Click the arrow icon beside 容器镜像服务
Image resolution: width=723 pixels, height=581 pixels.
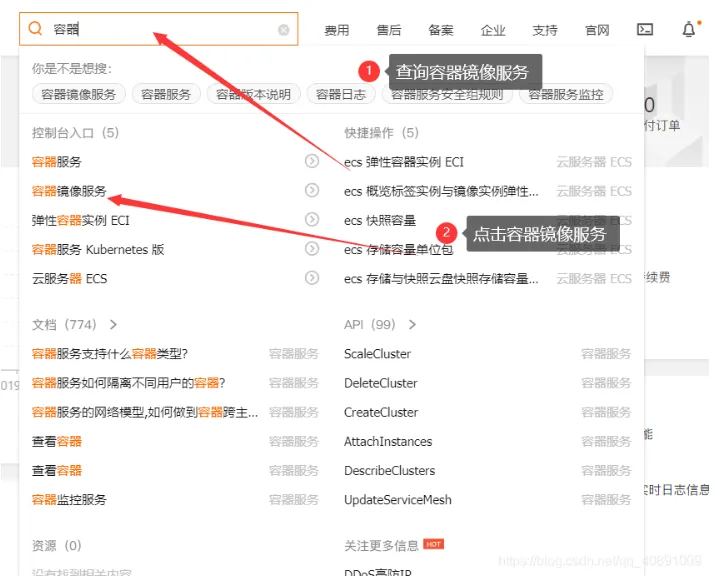coord(312,190)
